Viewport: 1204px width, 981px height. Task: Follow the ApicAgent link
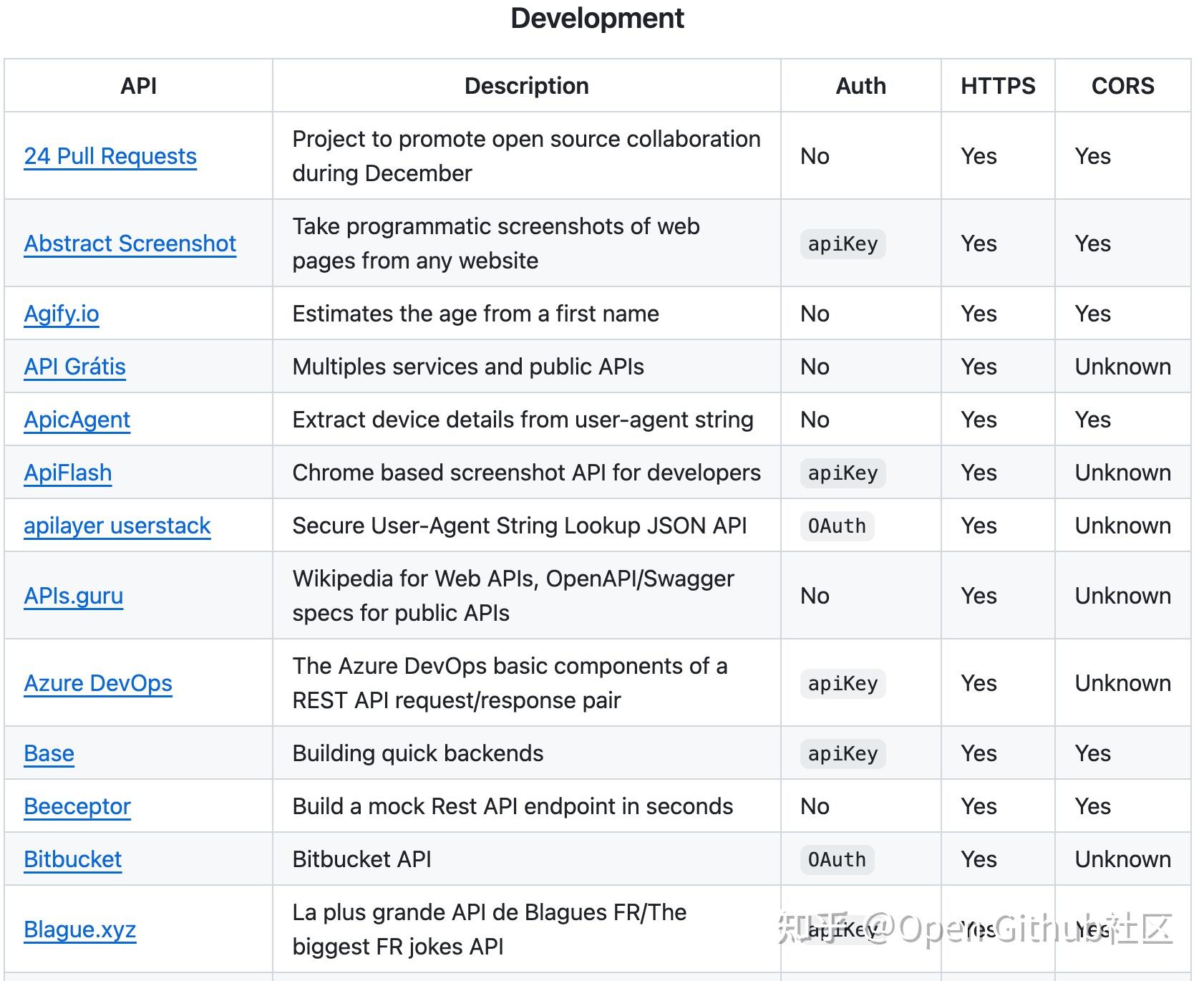point(77,420)
